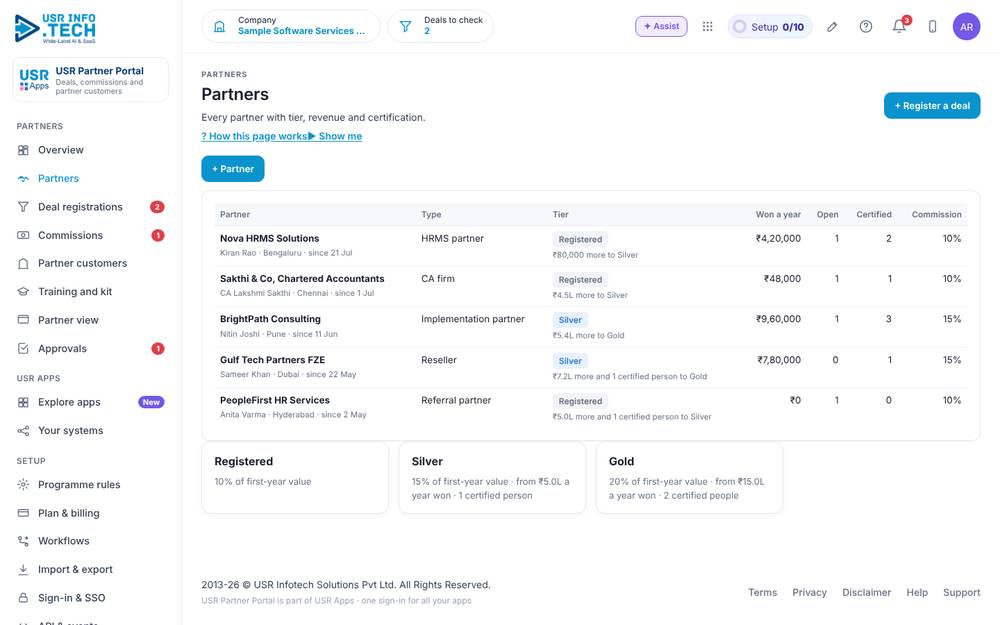
Task: Click the Commission column header
Action: tap(936, 214)
